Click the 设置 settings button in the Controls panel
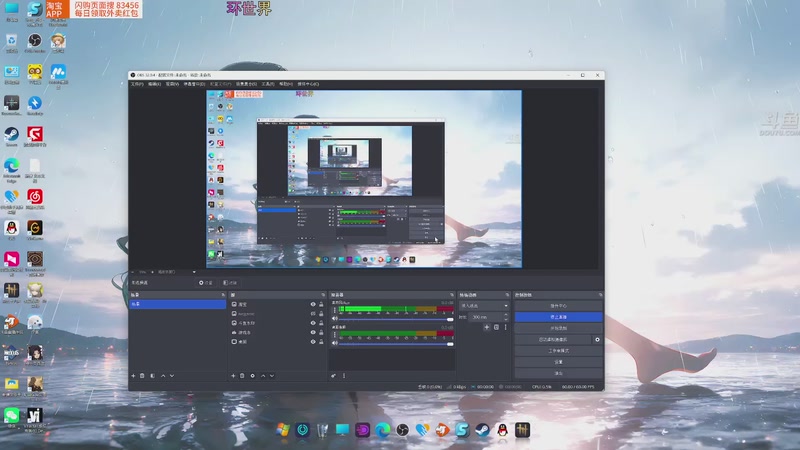 click(558, 362)
